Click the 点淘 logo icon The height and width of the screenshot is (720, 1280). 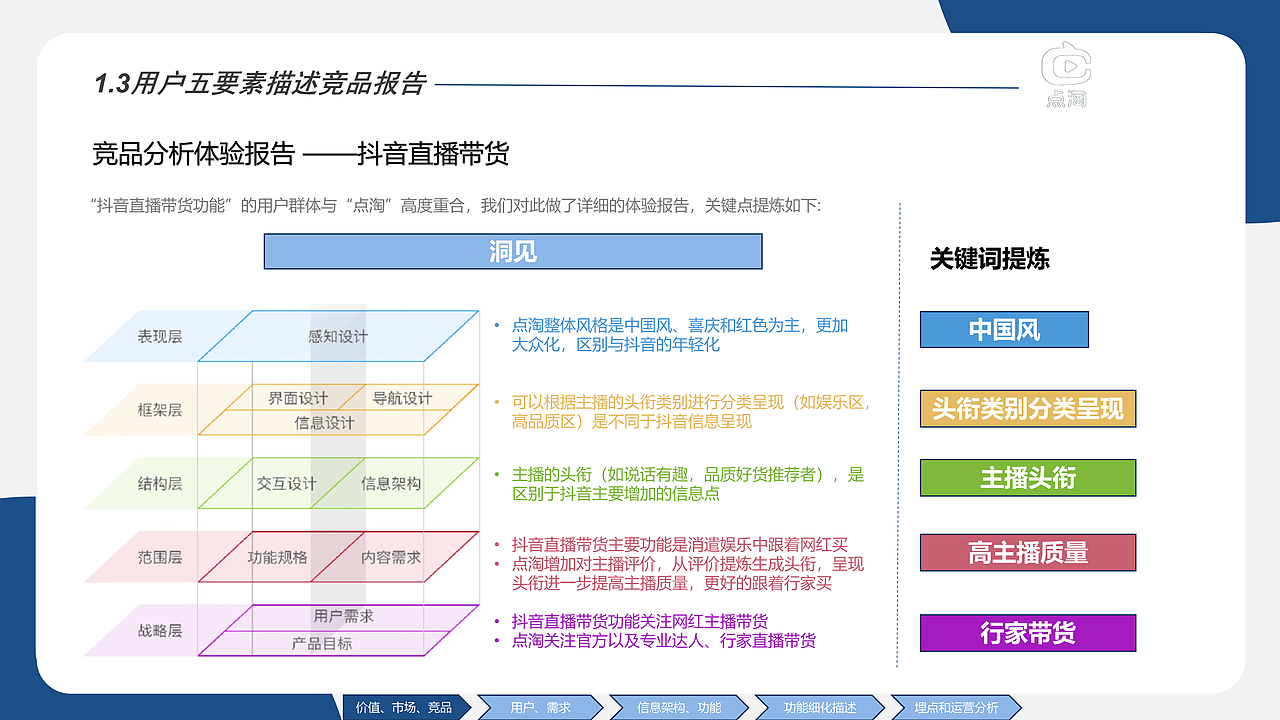coord(1066,75)
